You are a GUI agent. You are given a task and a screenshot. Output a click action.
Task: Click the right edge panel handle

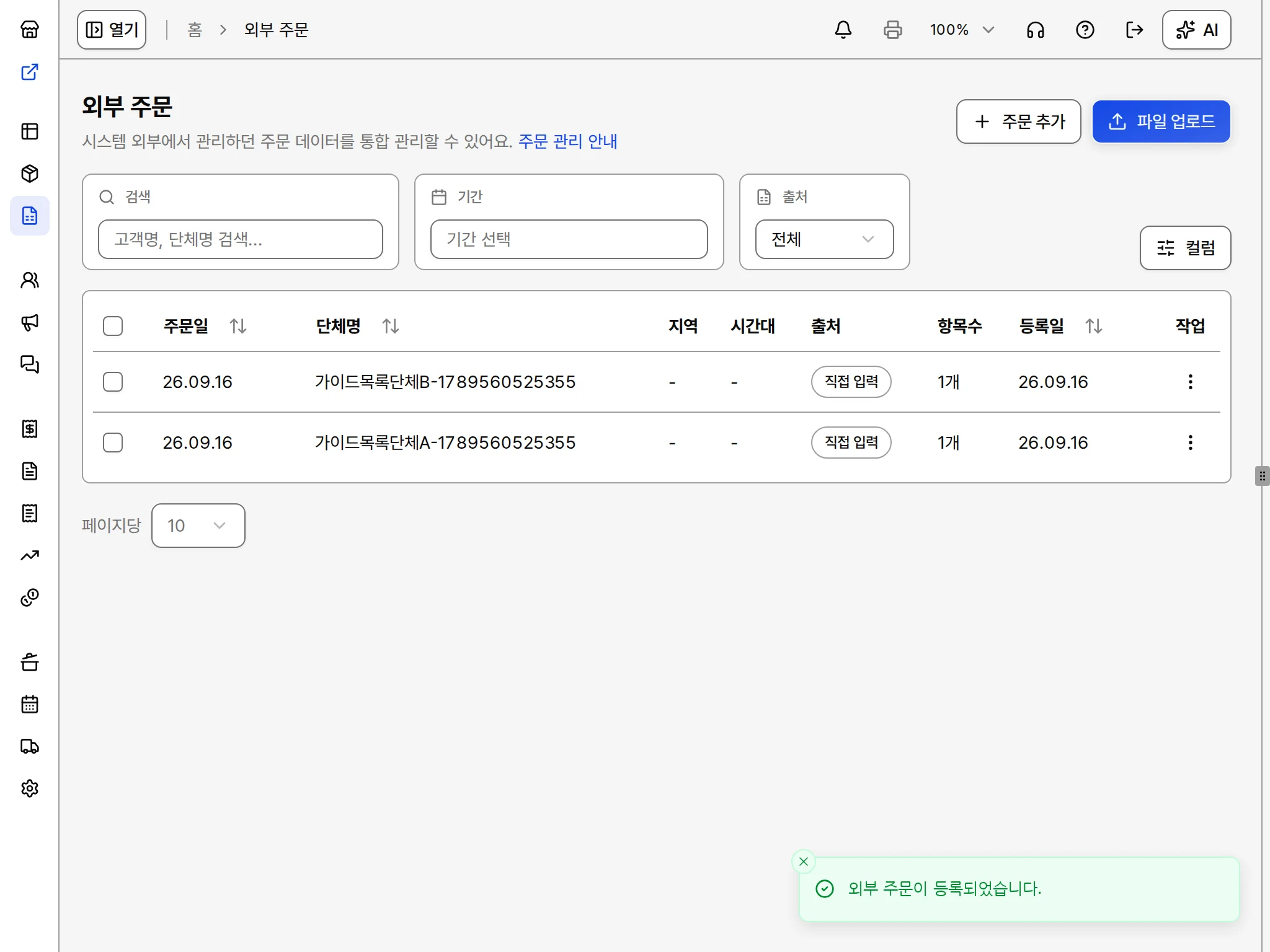pyautogui.click(x=1262, y=476)
